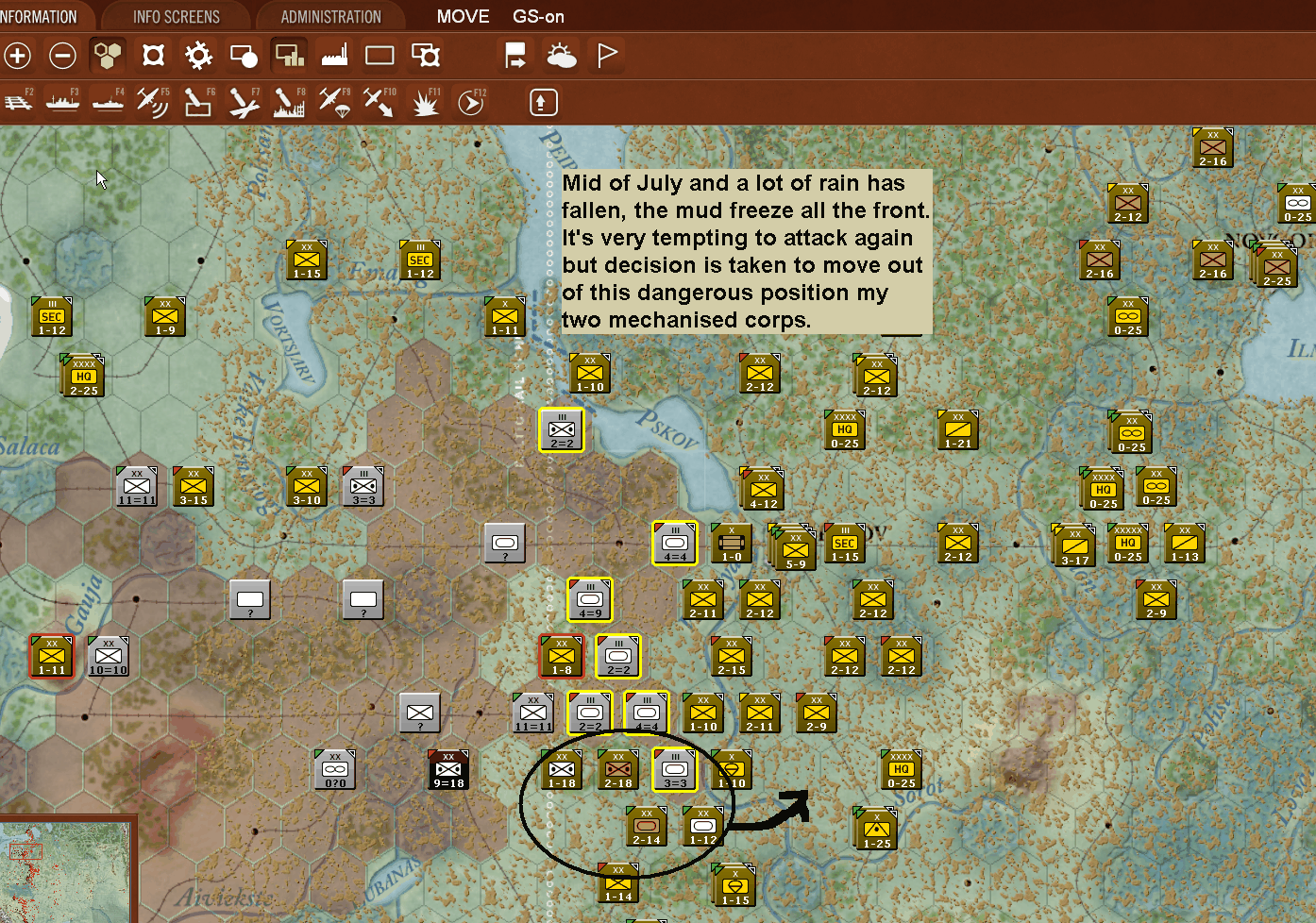The height and width of the screenshot is (923, 1316).
Task: Click the GS-on status label
Action: point(538,16)
